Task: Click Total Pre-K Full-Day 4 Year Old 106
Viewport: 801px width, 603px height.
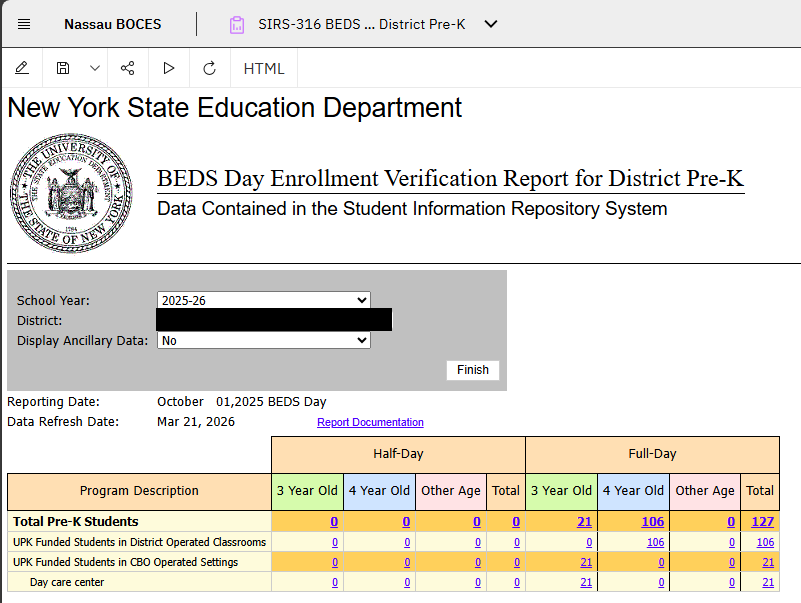Action: coord(653,522)
